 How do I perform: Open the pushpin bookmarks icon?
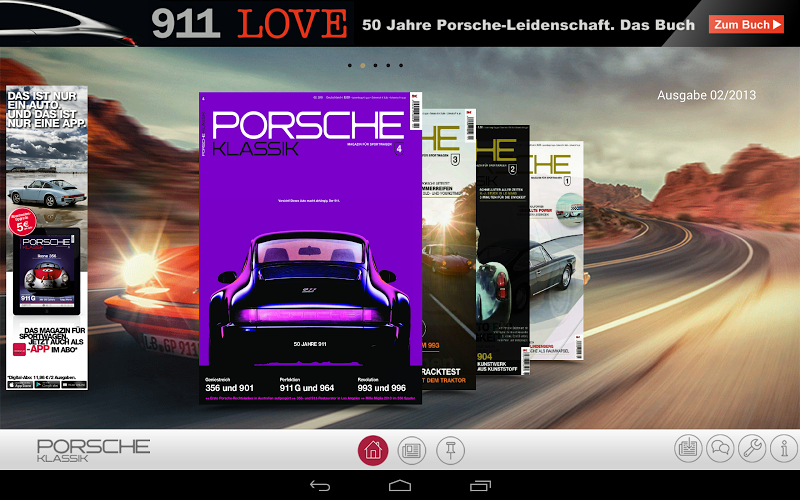[451, 451]
